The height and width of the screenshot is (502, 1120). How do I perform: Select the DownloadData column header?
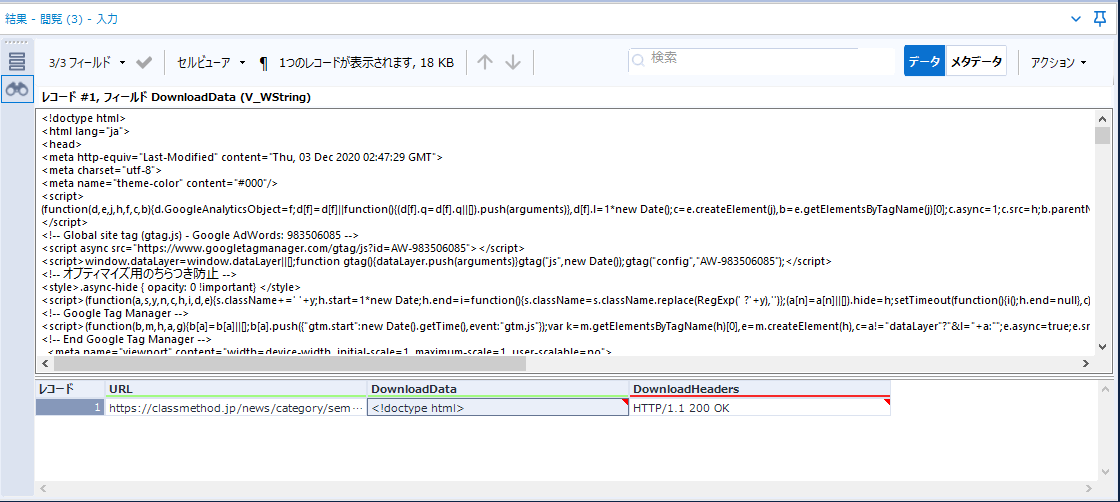click(498, 389)
